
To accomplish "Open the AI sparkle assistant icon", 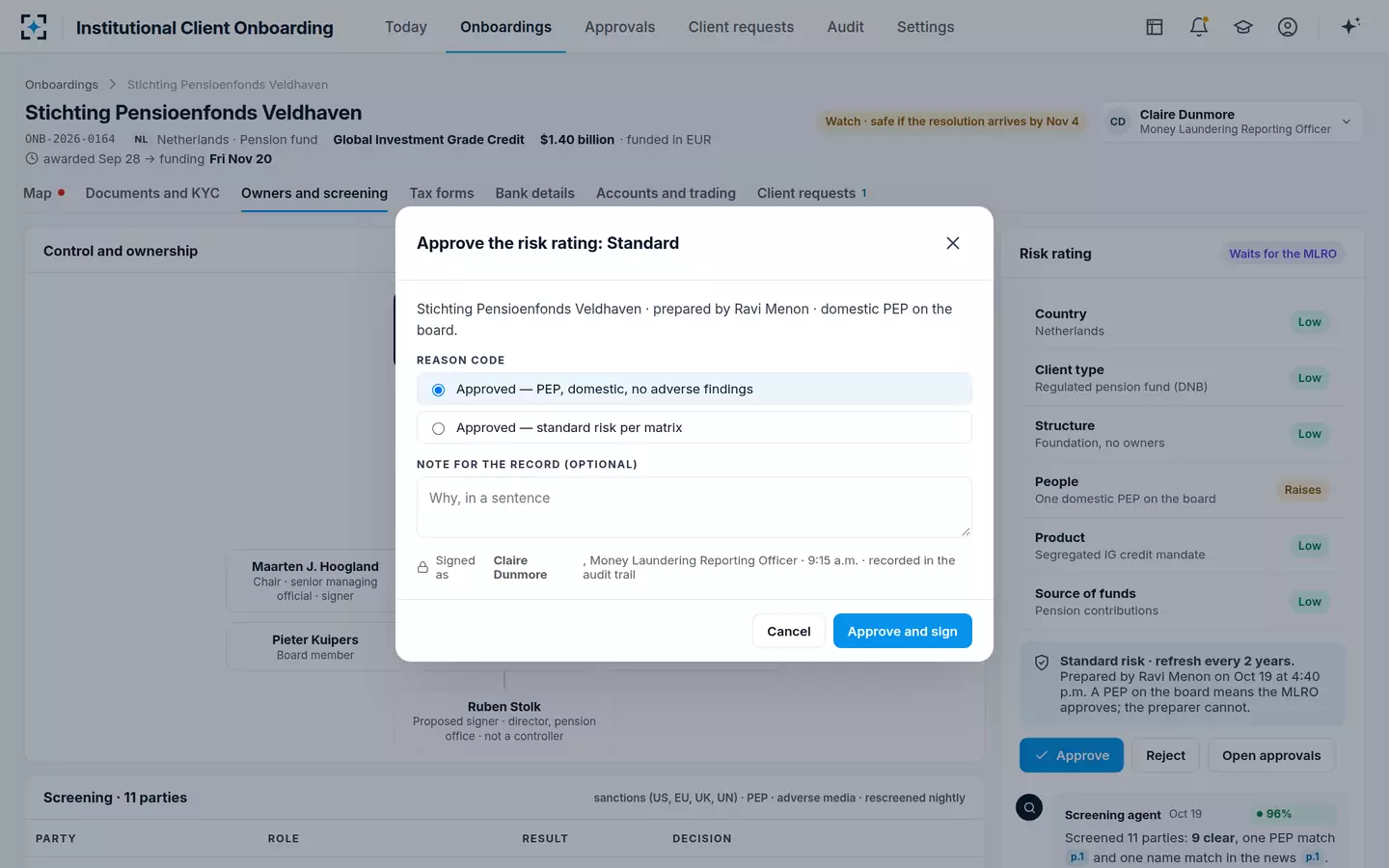I will coord(1350,26).
